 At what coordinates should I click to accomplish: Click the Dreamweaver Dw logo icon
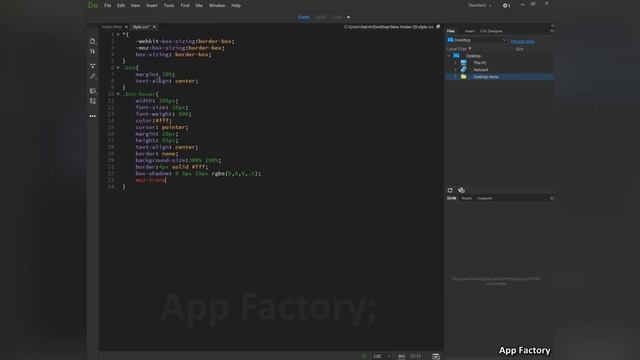[93, 5]
